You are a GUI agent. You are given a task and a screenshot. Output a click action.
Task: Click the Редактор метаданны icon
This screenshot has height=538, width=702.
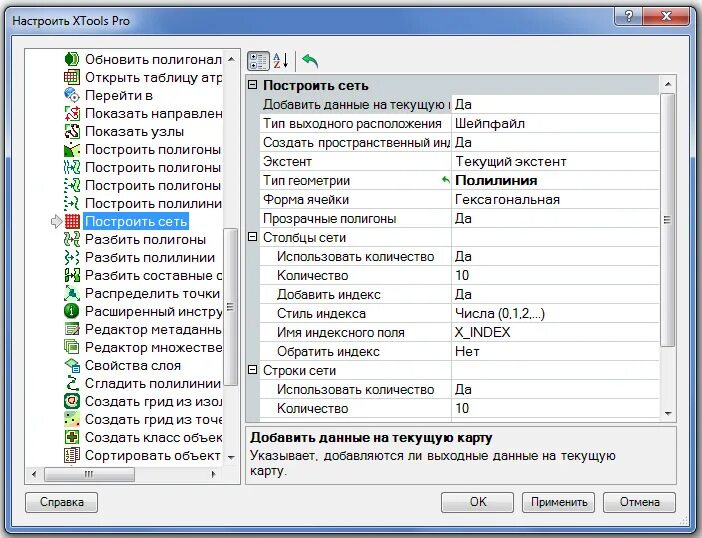point(72,329)
